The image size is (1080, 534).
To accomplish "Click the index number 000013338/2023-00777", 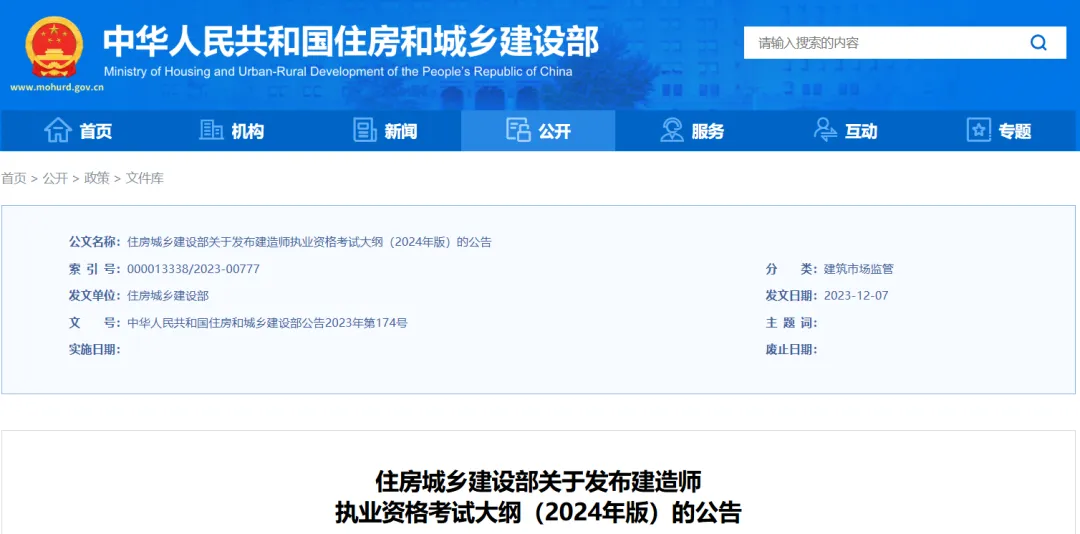I will 194,269.
